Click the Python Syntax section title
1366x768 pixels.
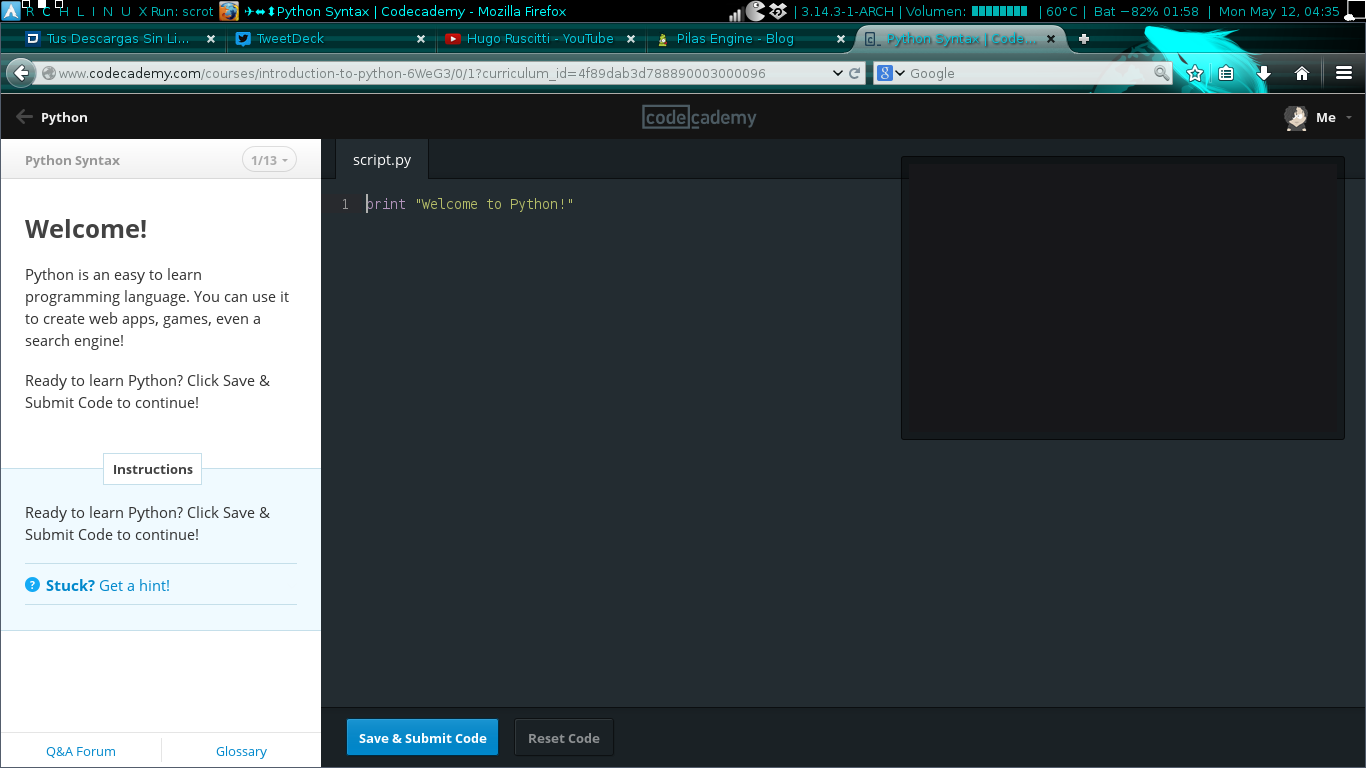(72, 160)
